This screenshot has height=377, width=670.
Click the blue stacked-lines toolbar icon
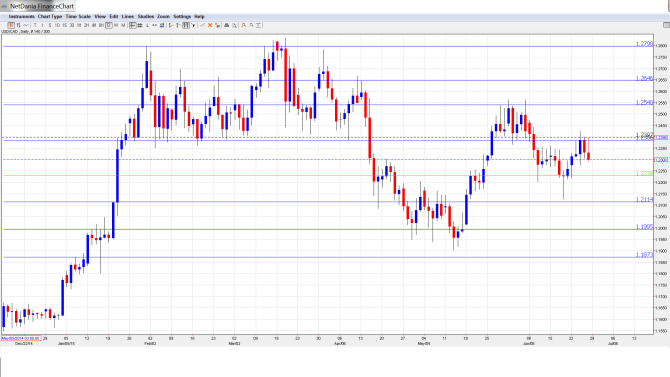pyautogui.click(x=162, y=26)
